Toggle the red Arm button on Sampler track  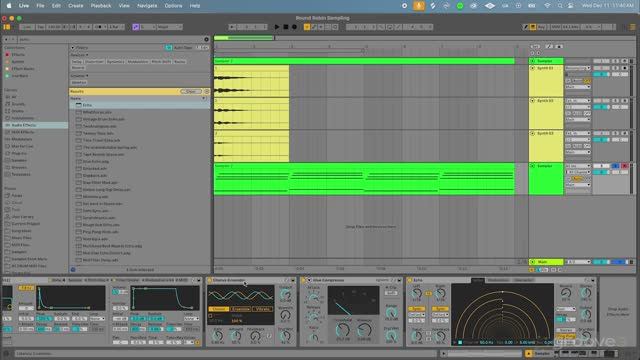[x=624, y=166]
